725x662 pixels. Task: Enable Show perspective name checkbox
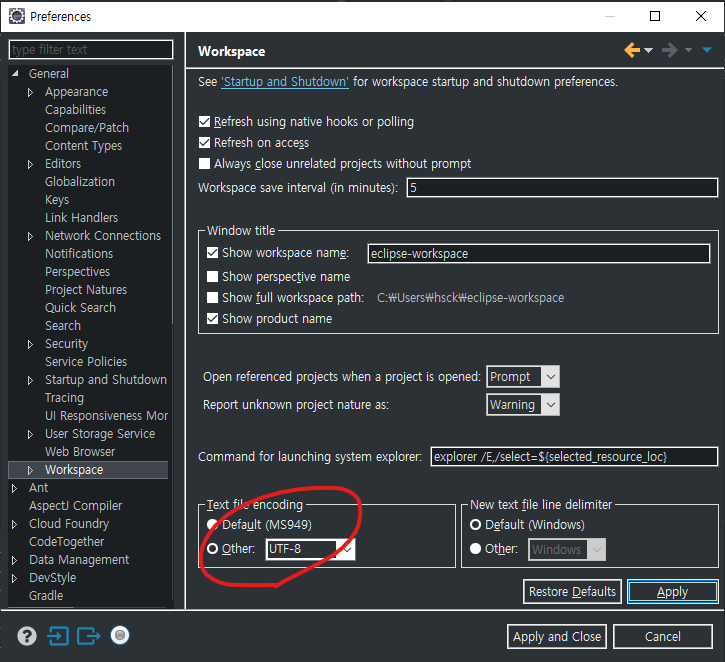212,276
